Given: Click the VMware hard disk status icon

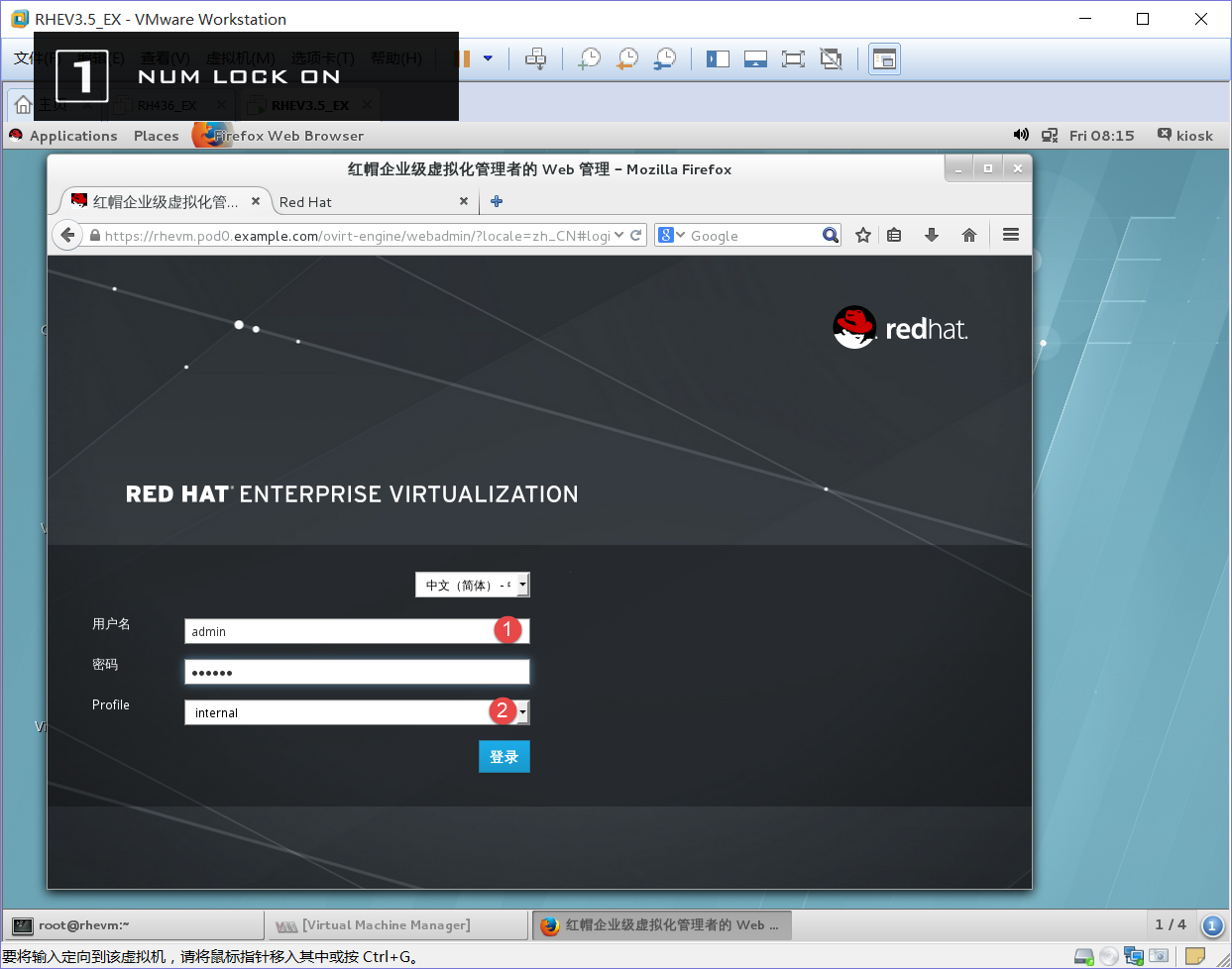Looking at the screenshot, I should 1084,957.
